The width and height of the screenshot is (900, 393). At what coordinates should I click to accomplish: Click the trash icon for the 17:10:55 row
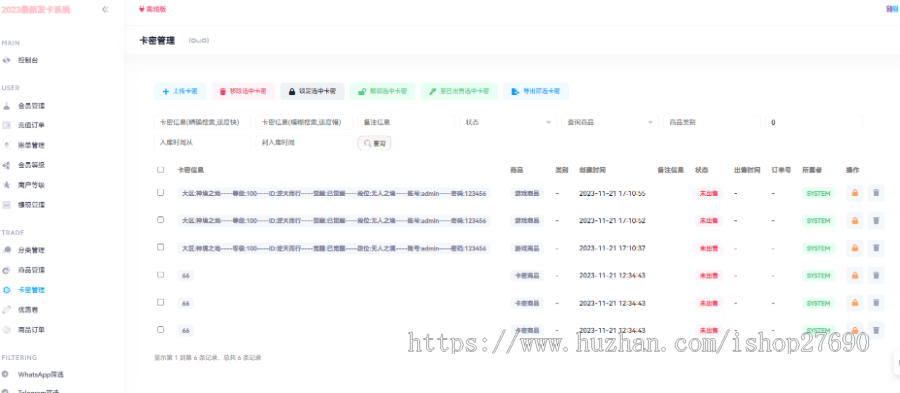876,193
